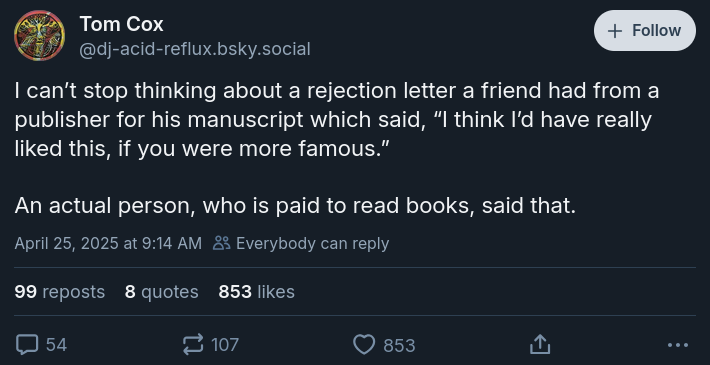Click the April 25, 2025 timestamp
The width and height of the screenshot is (710, 365).
pyautogui.click(x=108, y=243)
